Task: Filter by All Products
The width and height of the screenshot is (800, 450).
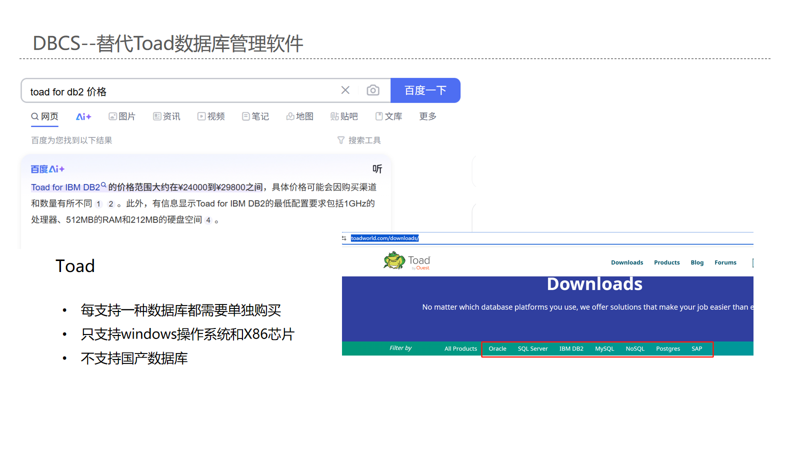Action: tap(461, 349)
